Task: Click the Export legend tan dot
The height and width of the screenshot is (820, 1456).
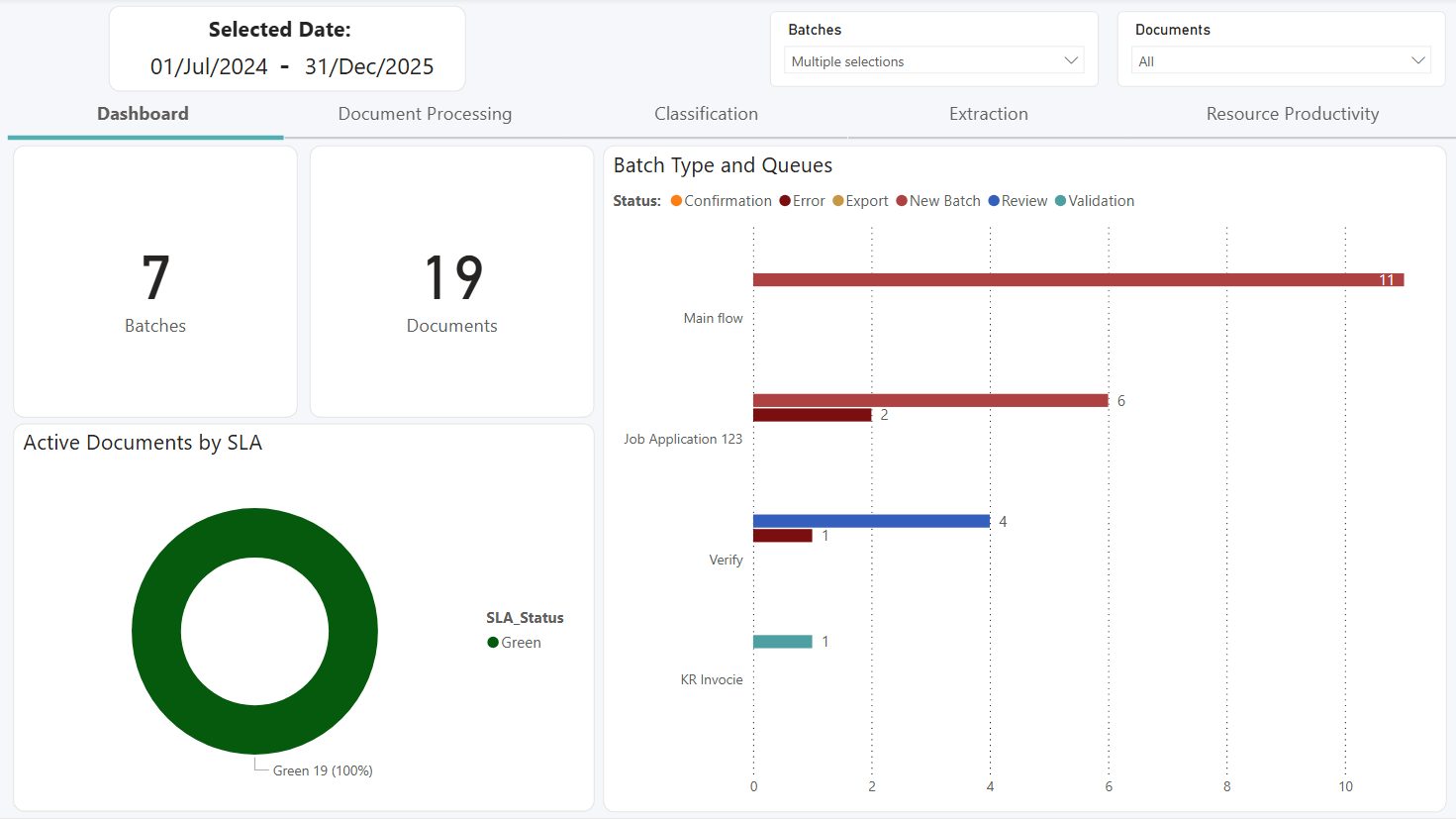Action: (x=837, y=201)
